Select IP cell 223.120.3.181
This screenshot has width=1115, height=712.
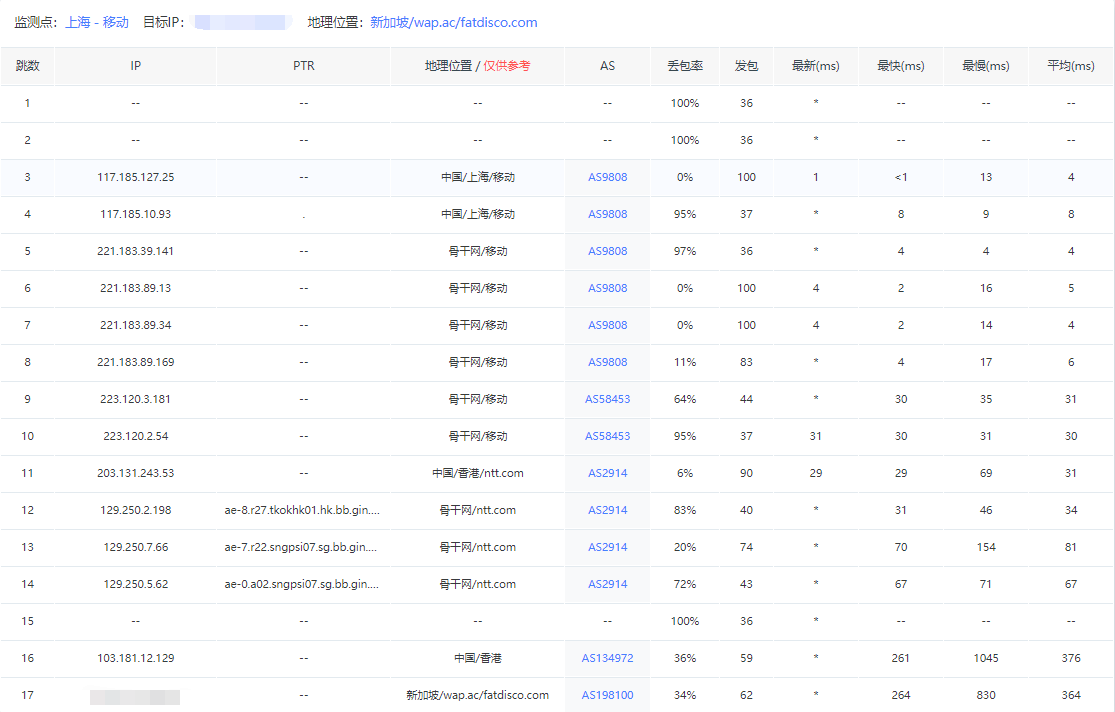[135, 399]
